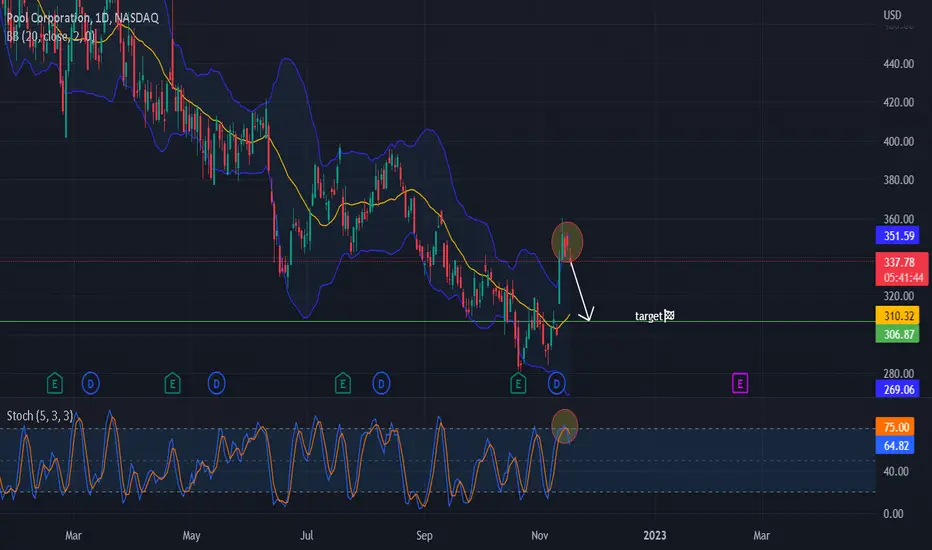Click the orange 310.32 basis price label
Image resolution: width=932 pixels, height=550 pixels.
pyautogui.click(x=898, y=316)
